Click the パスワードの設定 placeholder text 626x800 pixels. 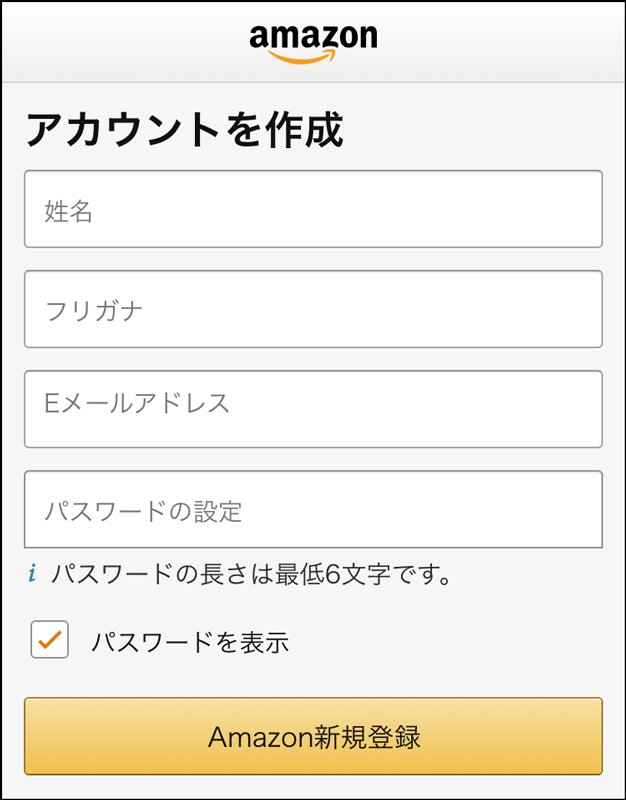click(144, 512)
